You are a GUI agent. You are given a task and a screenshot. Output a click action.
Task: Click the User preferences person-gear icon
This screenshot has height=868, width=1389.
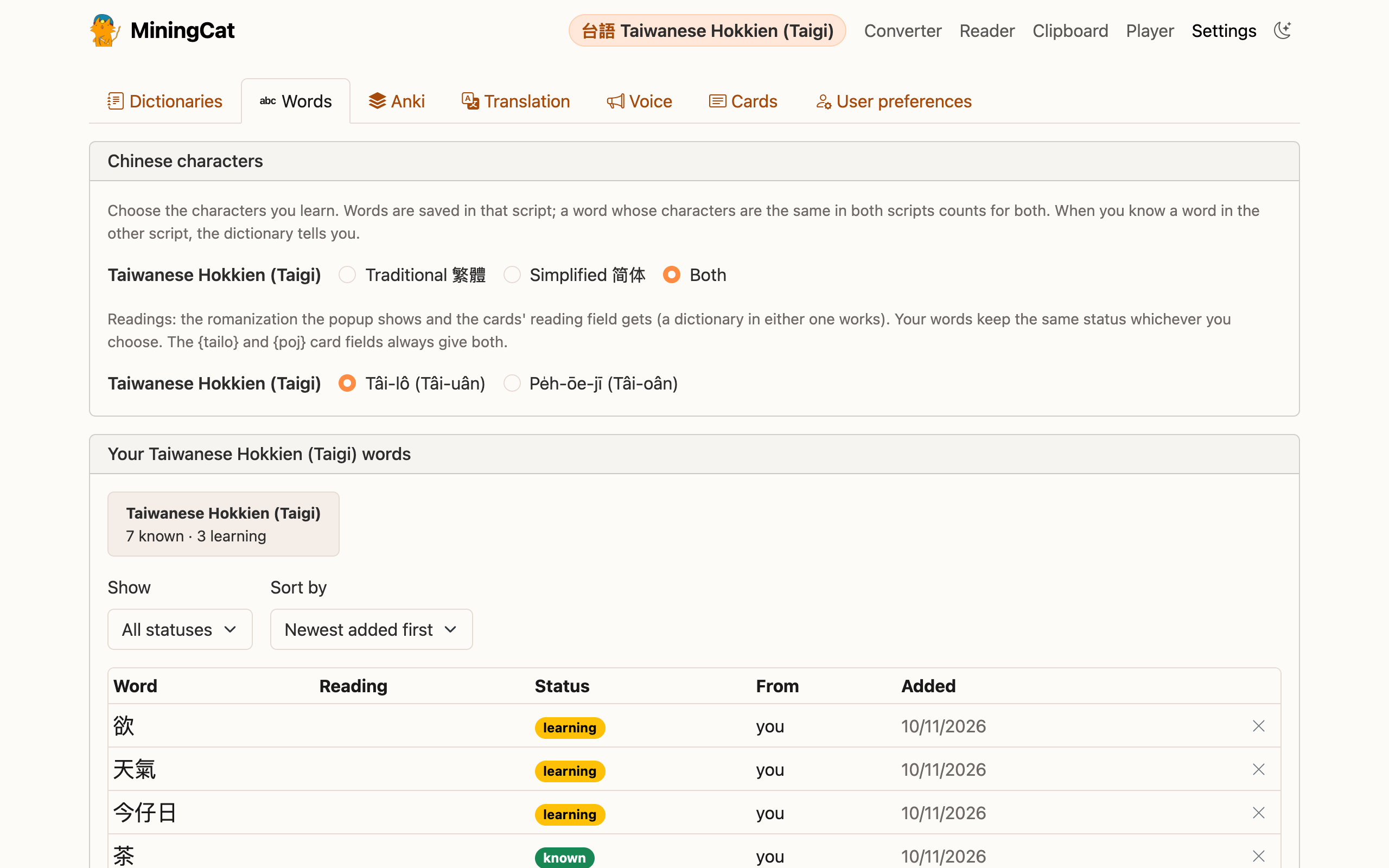point(824,101)
